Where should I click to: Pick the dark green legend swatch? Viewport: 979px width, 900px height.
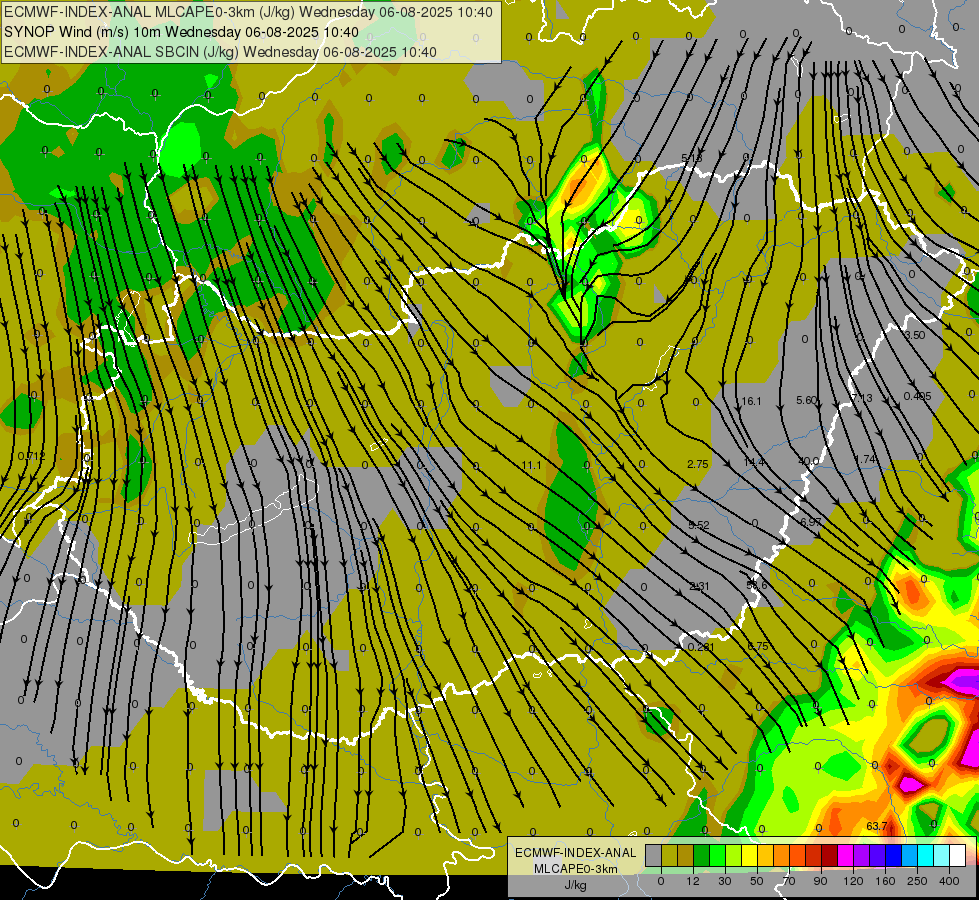[702, 856]
